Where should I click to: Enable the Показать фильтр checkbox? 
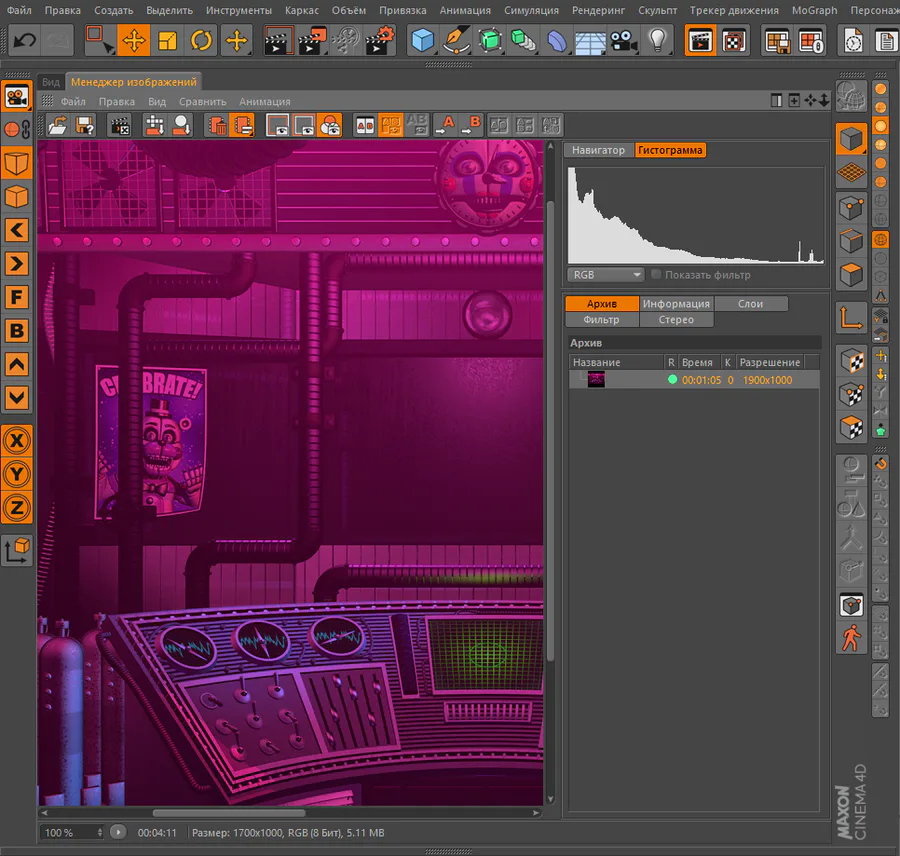coord(656,275)
